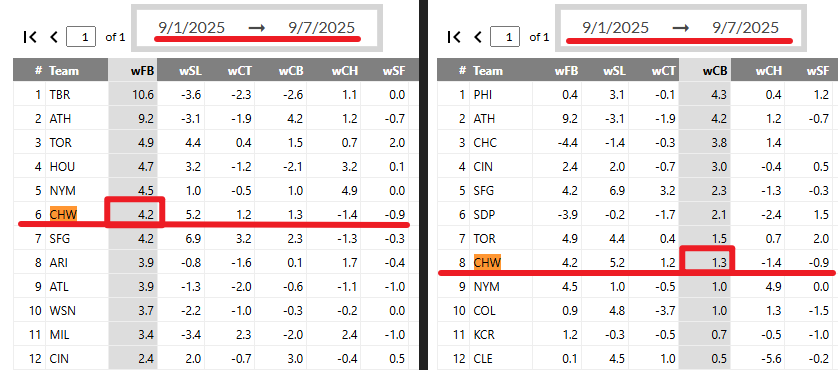The width and height of the screenshot is (838, 370).
Task: Click the previous-page arrow in left table
Action: tap(53, 37)
